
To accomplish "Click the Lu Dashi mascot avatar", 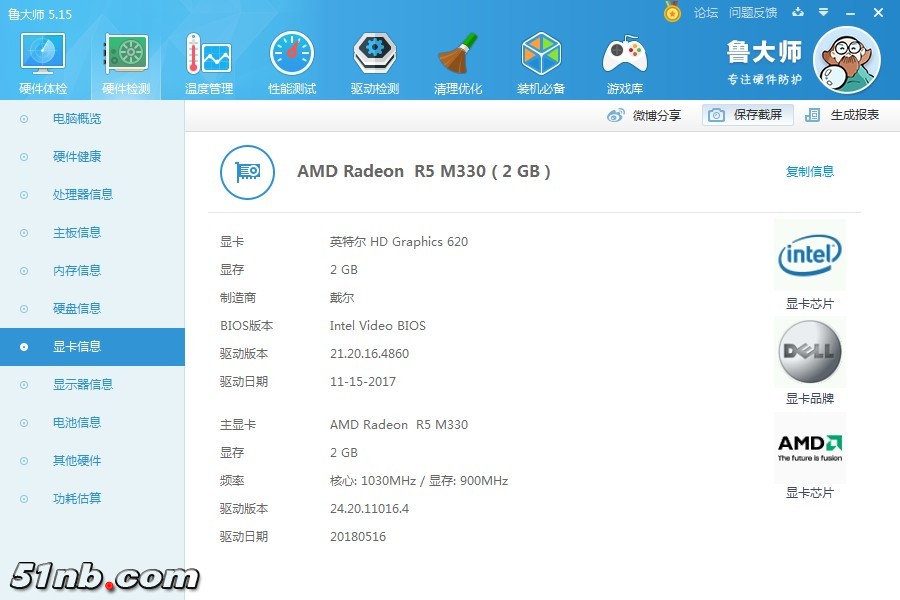I will (846, 60).
